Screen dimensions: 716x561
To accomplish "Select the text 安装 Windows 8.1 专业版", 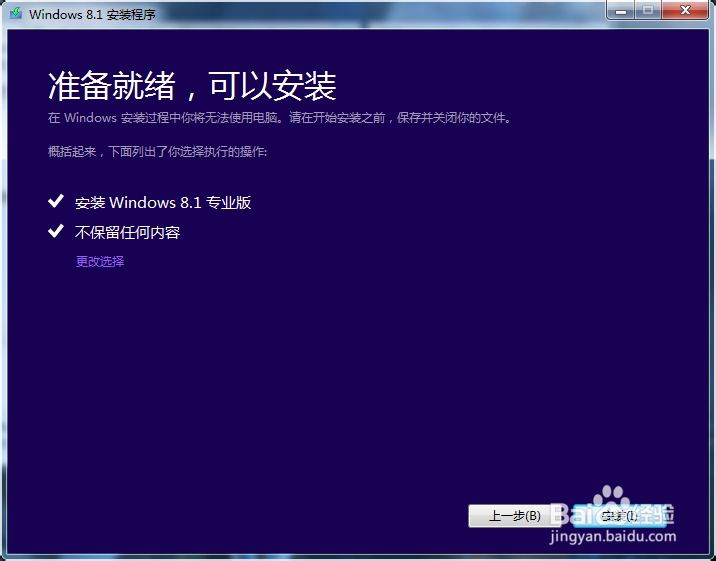I will click(x=163, y=202).
